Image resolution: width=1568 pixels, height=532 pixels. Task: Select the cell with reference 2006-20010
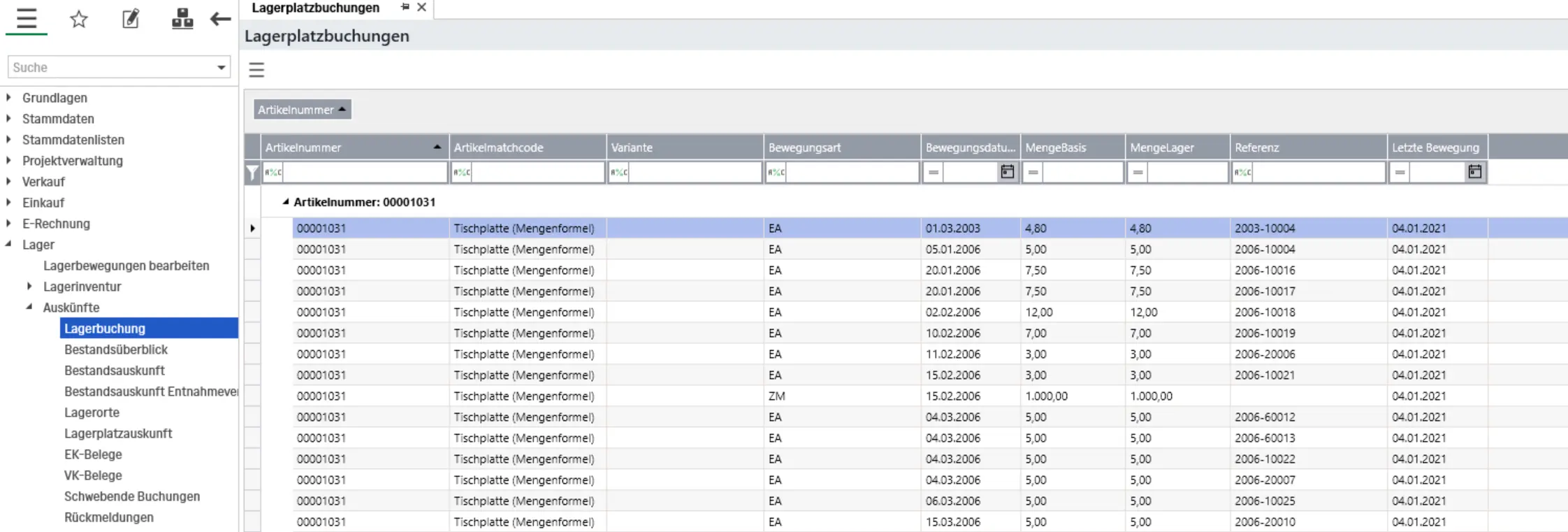pyautogui.click(x=1309, y=522)
